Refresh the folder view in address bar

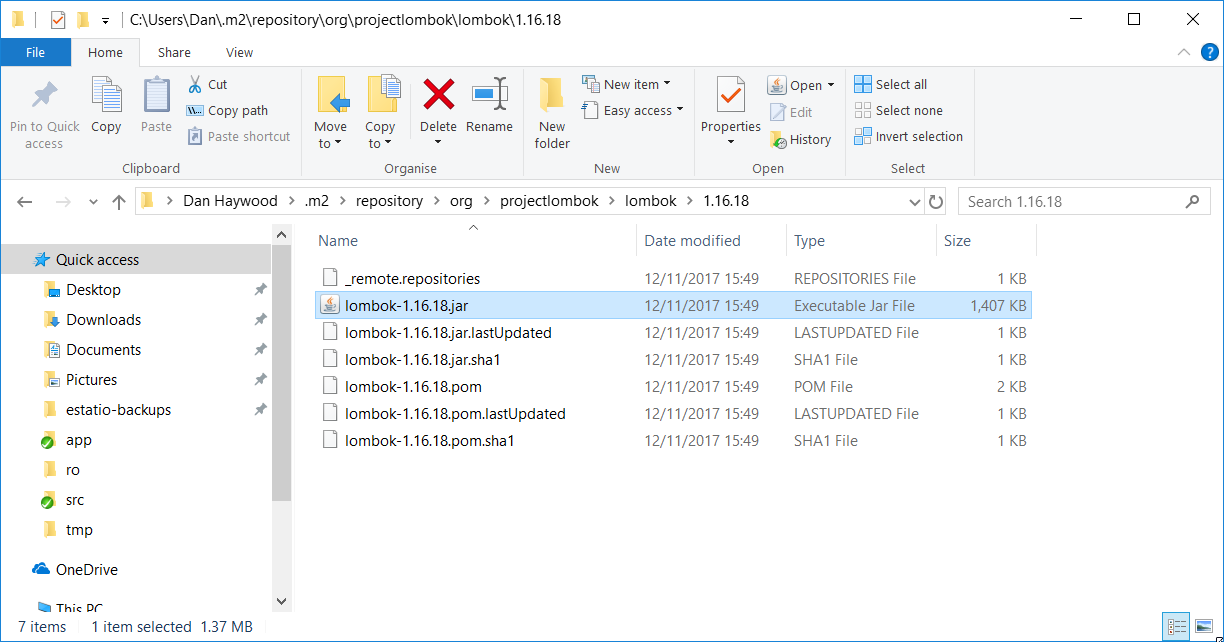936,202
